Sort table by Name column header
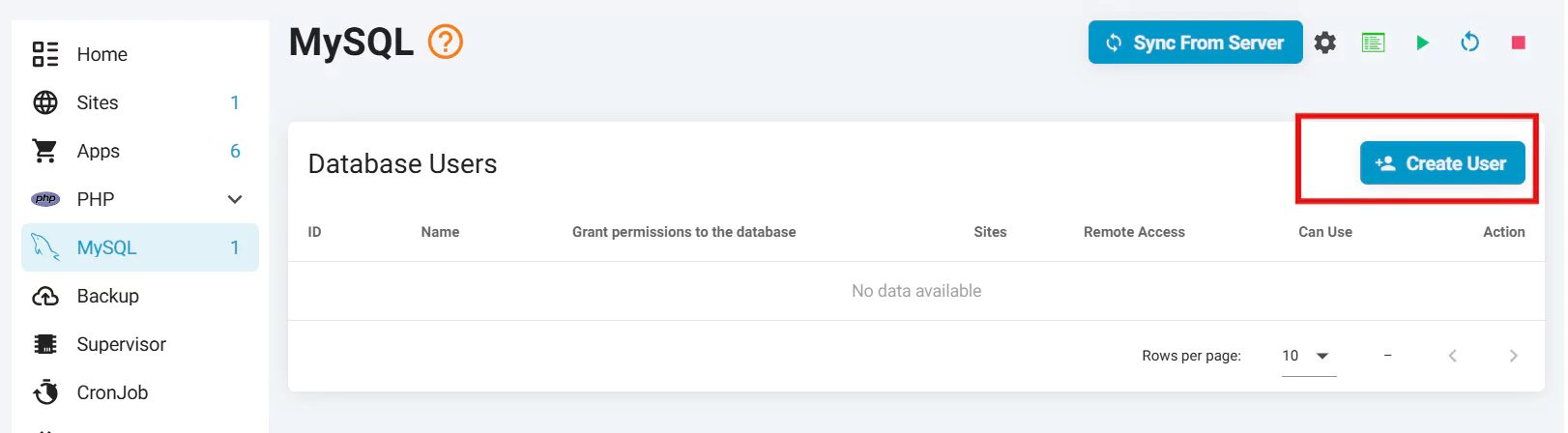This screenshot has width=1568, height=433. pyautogui.click(x=440, y=232)
